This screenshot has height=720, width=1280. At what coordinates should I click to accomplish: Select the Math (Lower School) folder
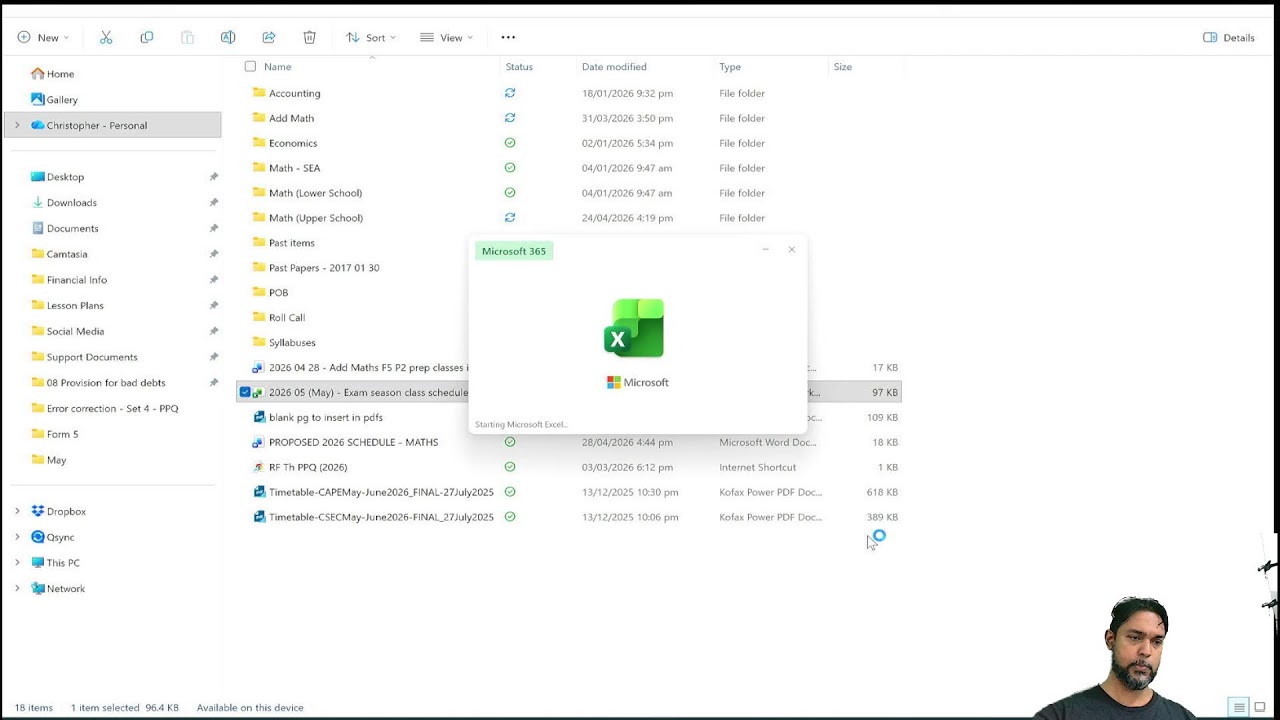[315, 193]
